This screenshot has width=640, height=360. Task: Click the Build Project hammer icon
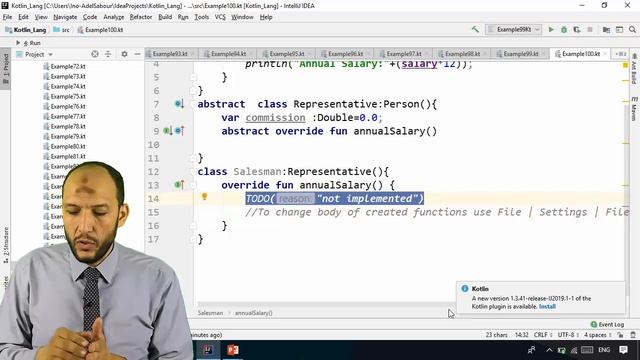pos(475,29)
